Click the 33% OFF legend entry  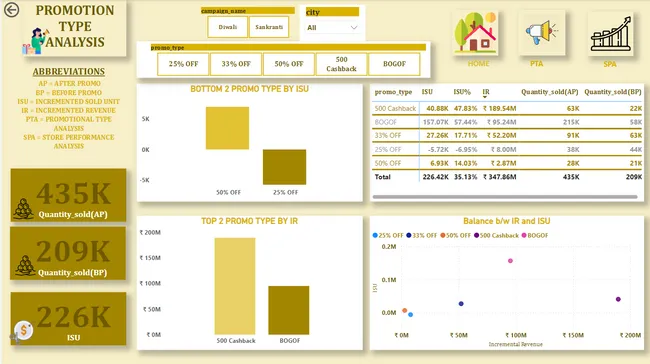click(421, 235)
